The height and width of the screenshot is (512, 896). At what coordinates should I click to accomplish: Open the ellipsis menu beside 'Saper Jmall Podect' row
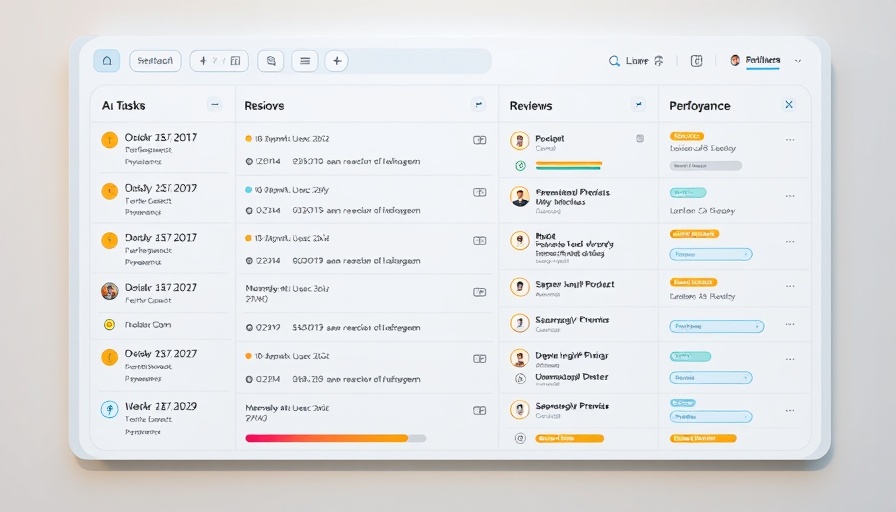pyautogui.click(x=790, y=286)
